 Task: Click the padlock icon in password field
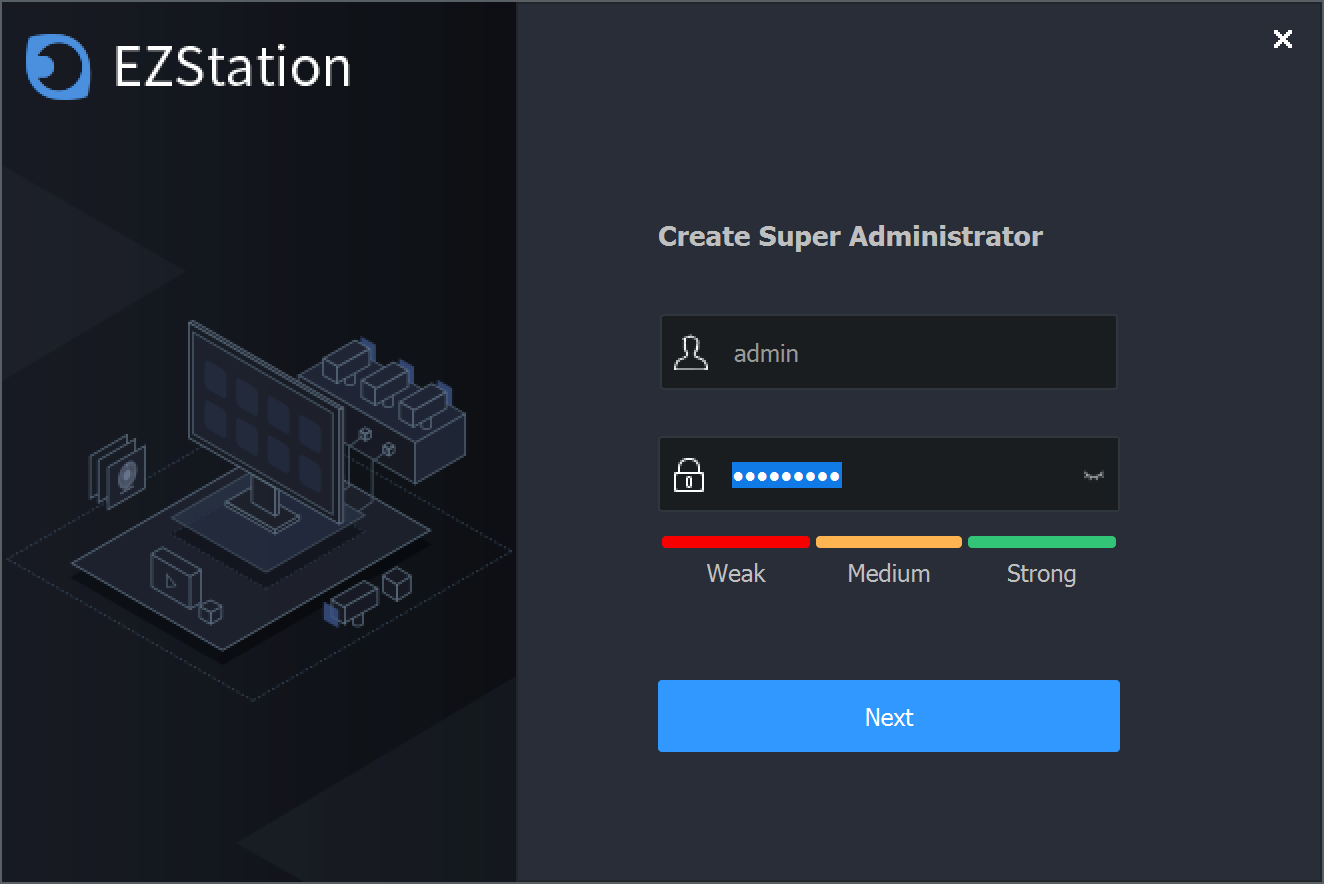tap(689, 475)
